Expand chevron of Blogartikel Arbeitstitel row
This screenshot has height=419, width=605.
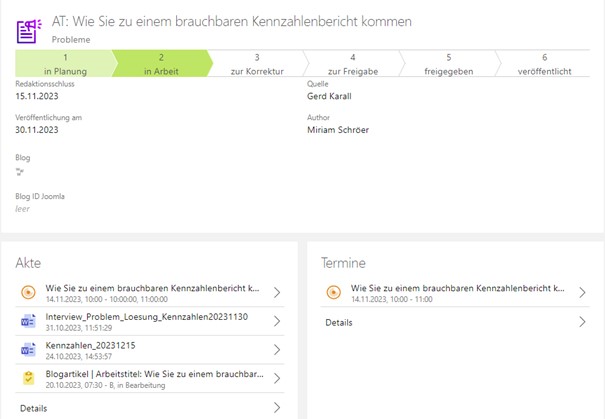[277, 378]
